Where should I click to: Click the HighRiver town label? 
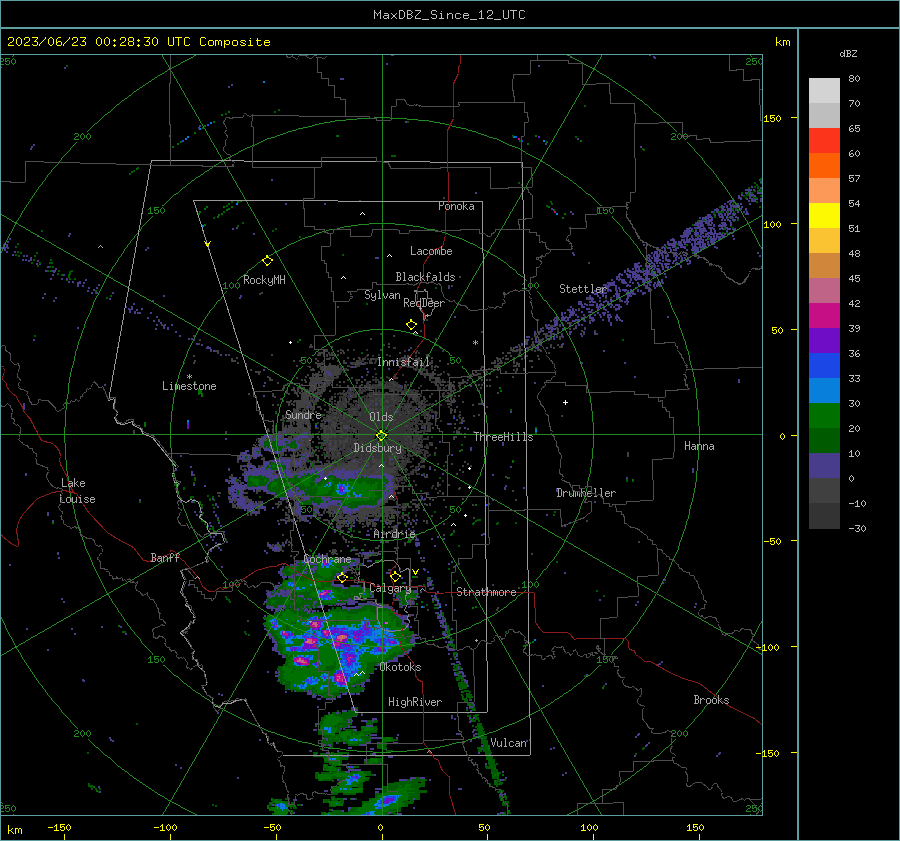[415, 702]
